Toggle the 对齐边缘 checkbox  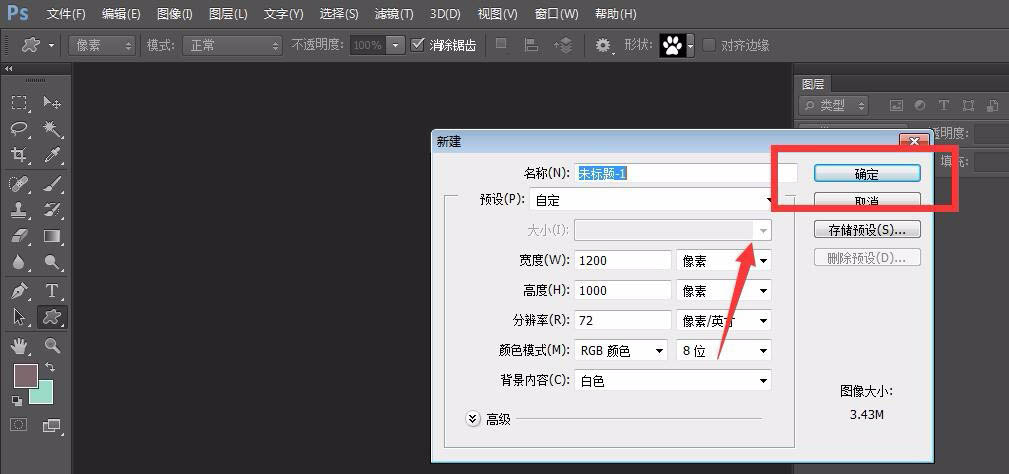(709, 45)
